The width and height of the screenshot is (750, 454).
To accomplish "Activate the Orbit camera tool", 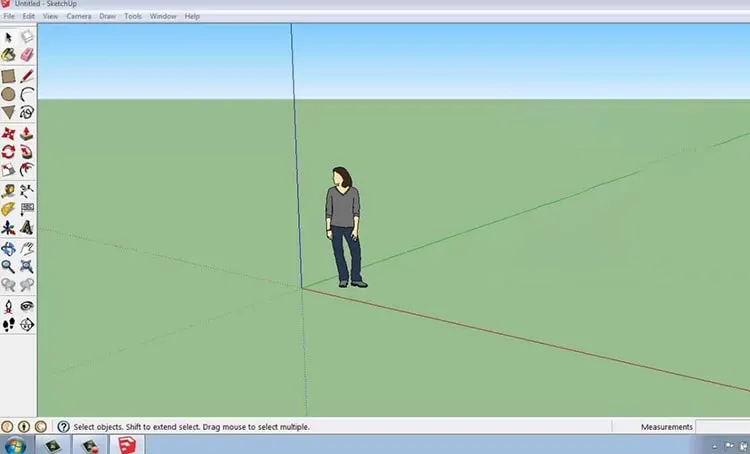I will pyautogui.click(x=8, y=249).
